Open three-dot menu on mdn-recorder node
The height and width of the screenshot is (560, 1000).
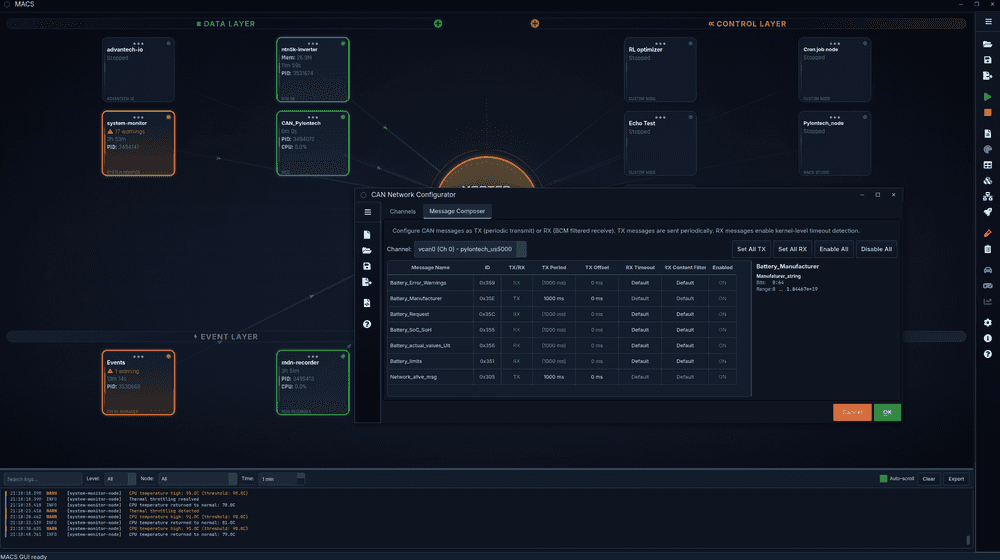[x=312, y=357]
